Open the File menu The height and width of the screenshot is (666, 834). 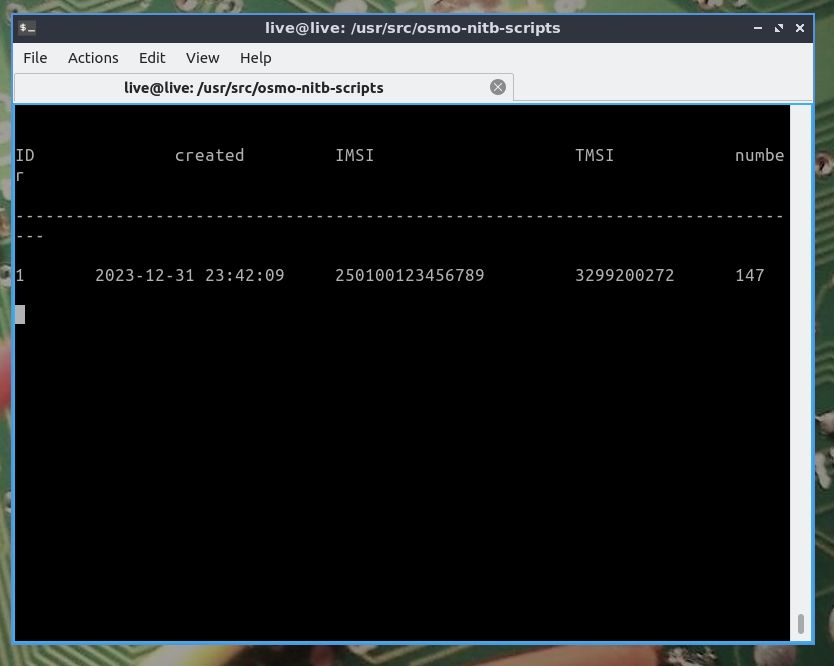pyautogui.click(x=35, y=57)
